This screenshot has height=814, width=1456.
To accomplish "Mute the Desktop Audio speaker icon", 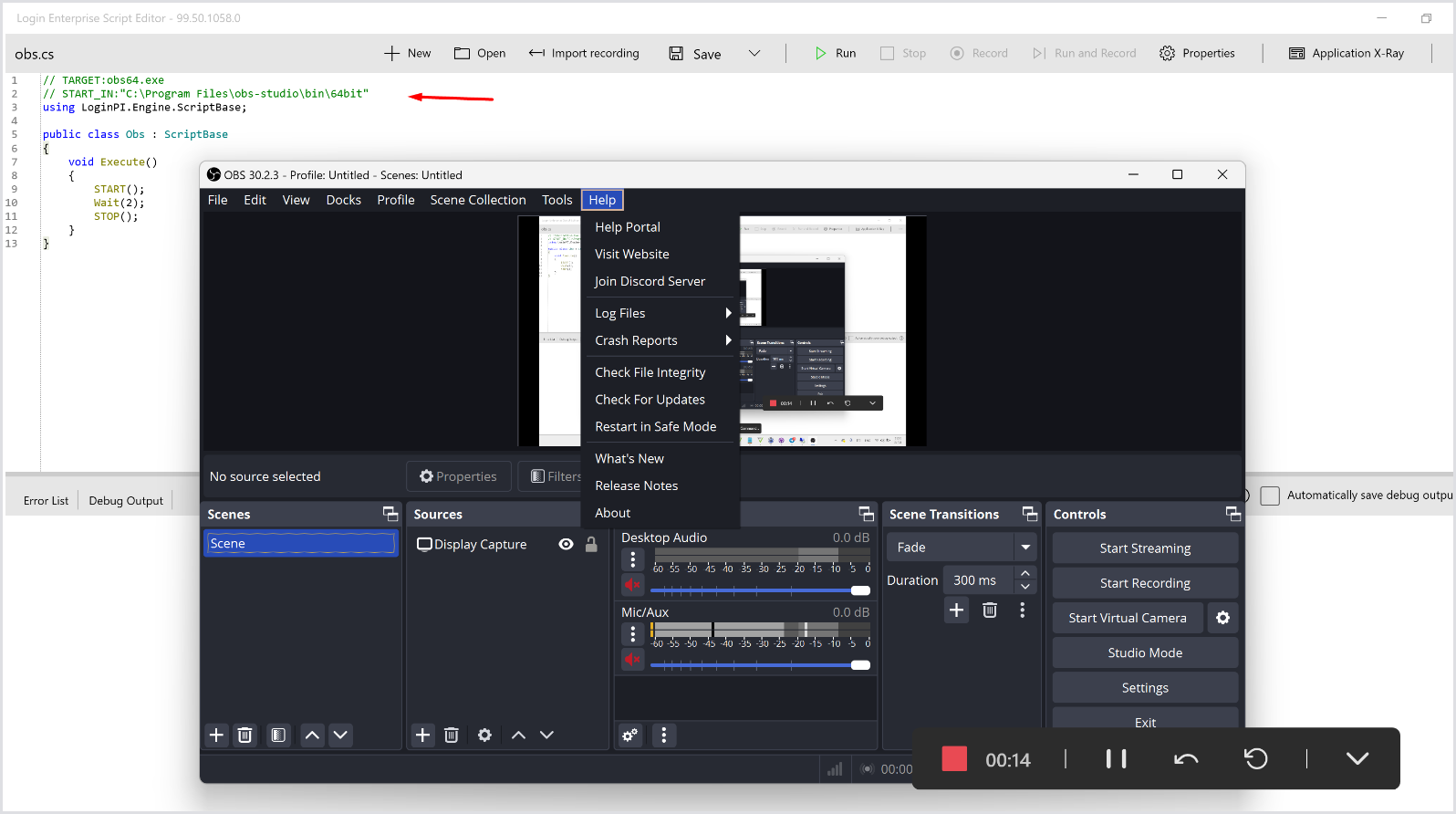I will pyautogui.click(x=632, y=584).
